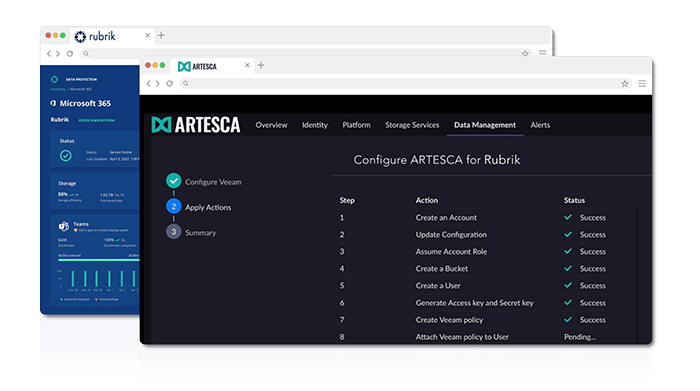
Task: Bookmark page with ARTESCA browser star icon
Action: point(625,83)
